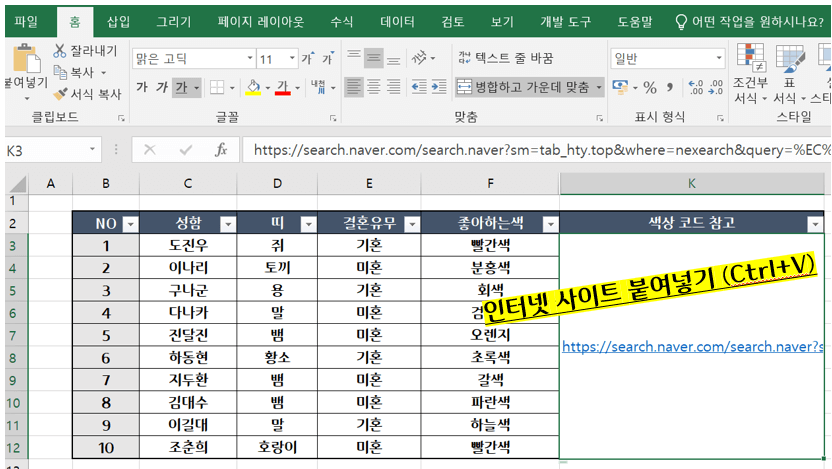
Task: Switch to 데이터 (Data) tab
Action: click(397, 22)
